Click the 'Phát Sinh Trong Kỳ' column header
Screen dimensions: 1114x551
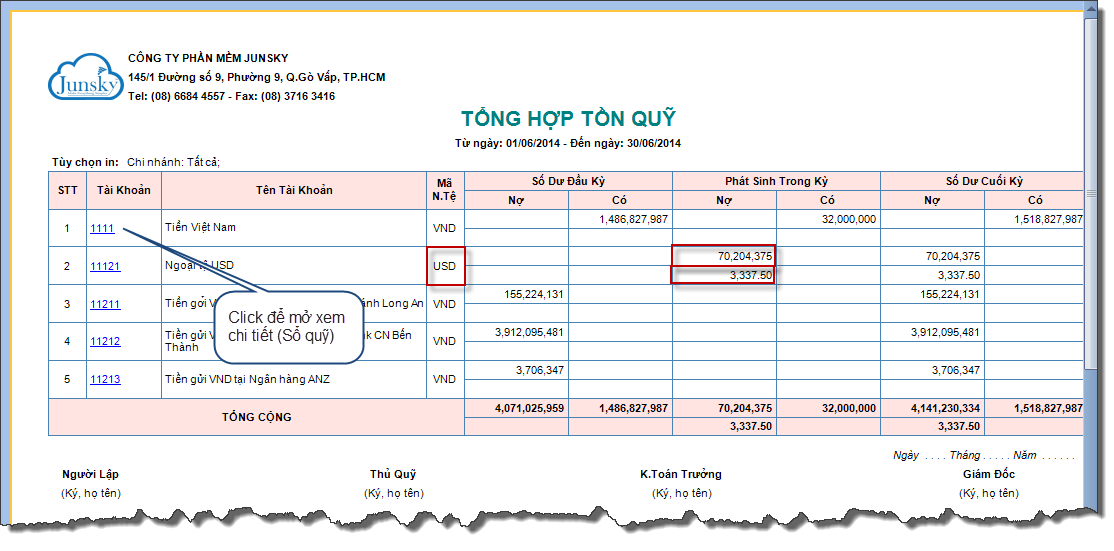(776, 181)
